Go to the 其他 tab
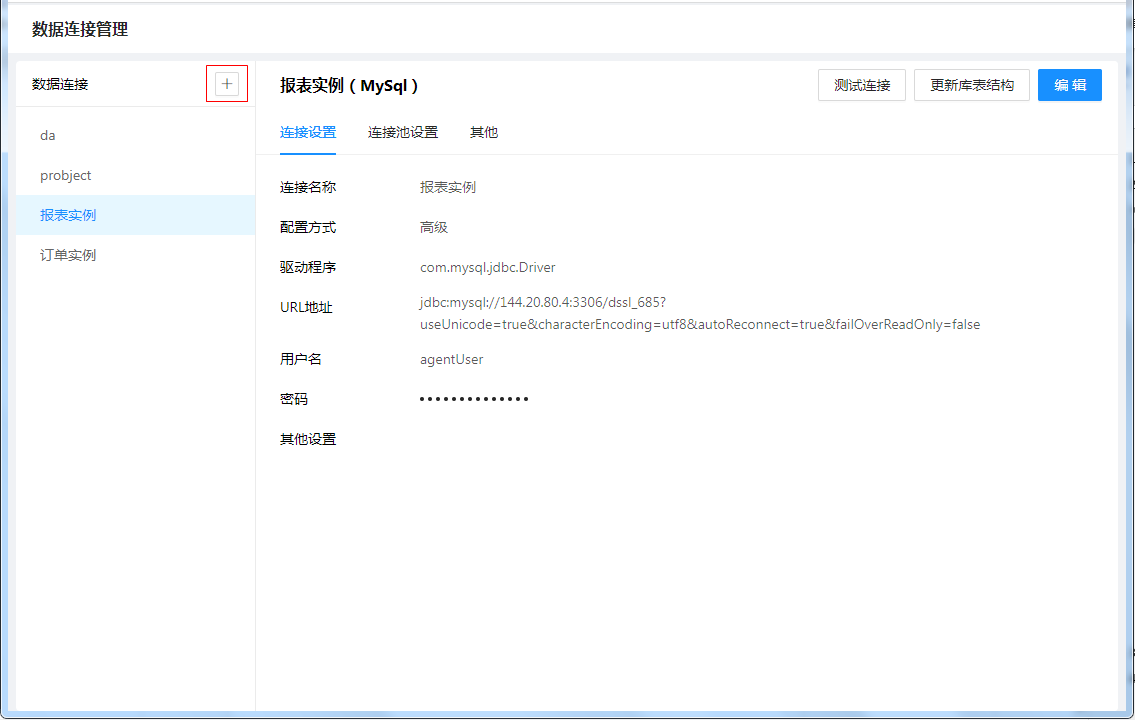Image resolution: width=1135 pixels, height=720 pixels. click(x=484, y=132)
